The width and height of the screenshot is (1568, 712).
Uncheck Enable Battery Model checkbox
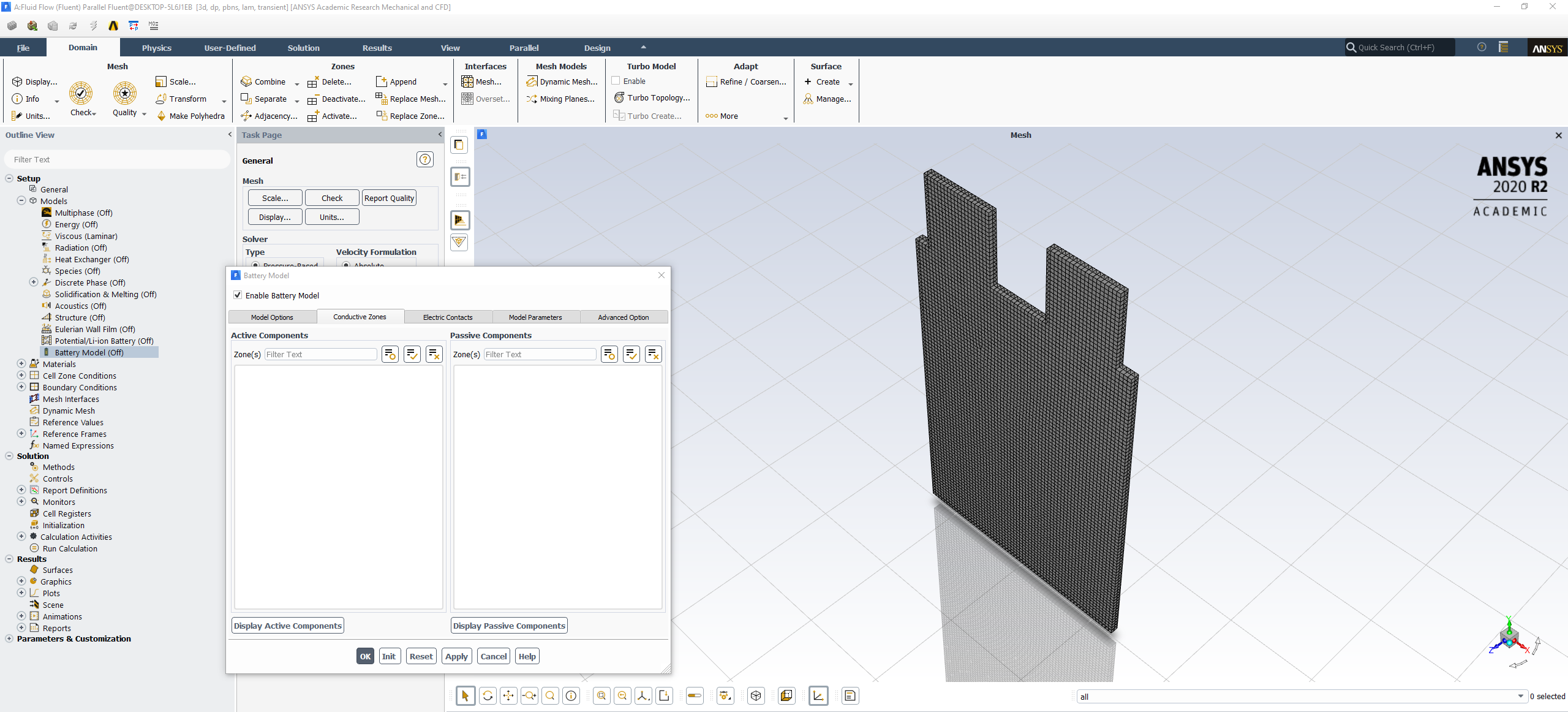point(238,295)
